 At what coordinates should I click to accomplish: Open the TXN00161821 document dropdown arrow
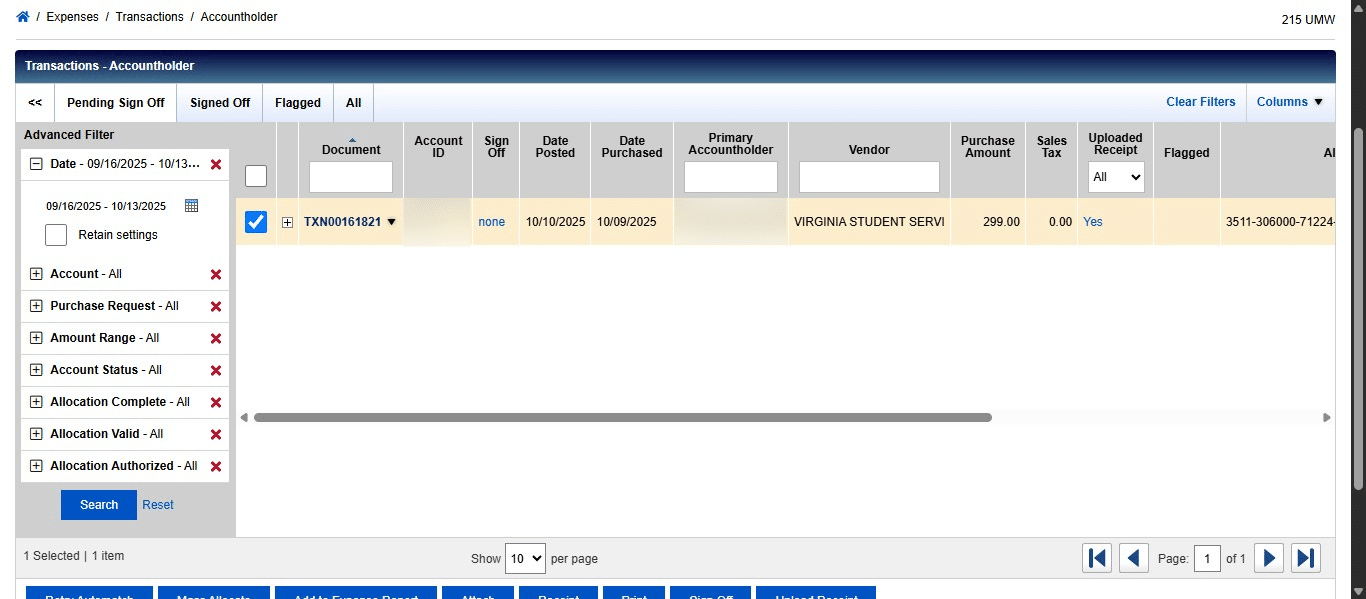(x=391, y=221)
